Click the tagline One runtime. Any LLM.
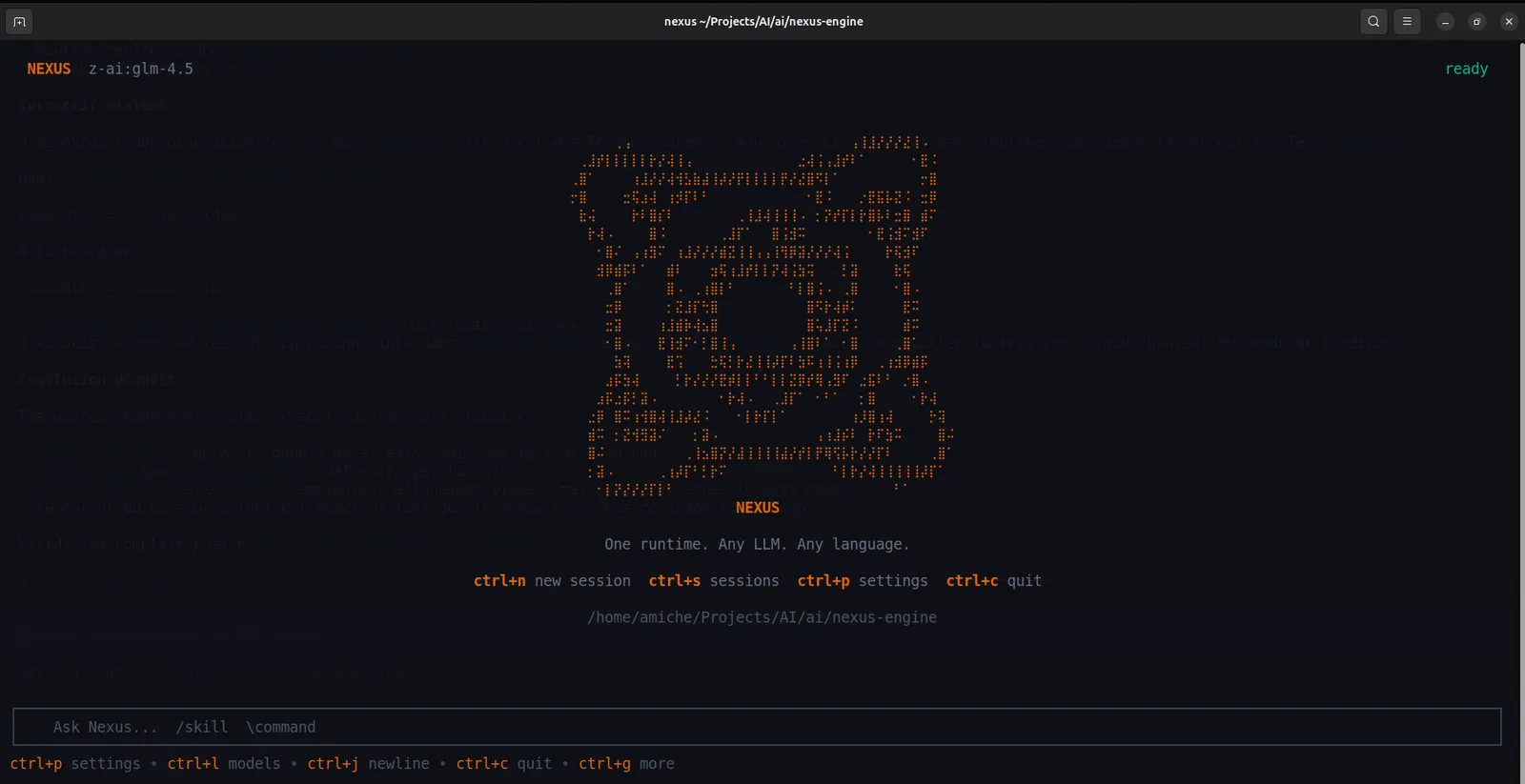Screen dimensions: 1525x784 (757, 544)
